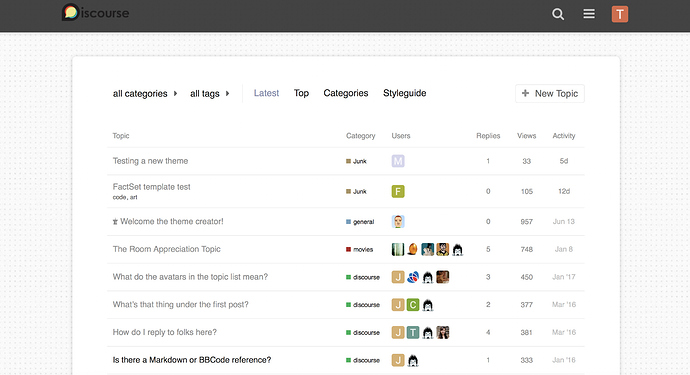Click the Category column header
Viewport: 690px width, 375px height.
tap(360, 136)
